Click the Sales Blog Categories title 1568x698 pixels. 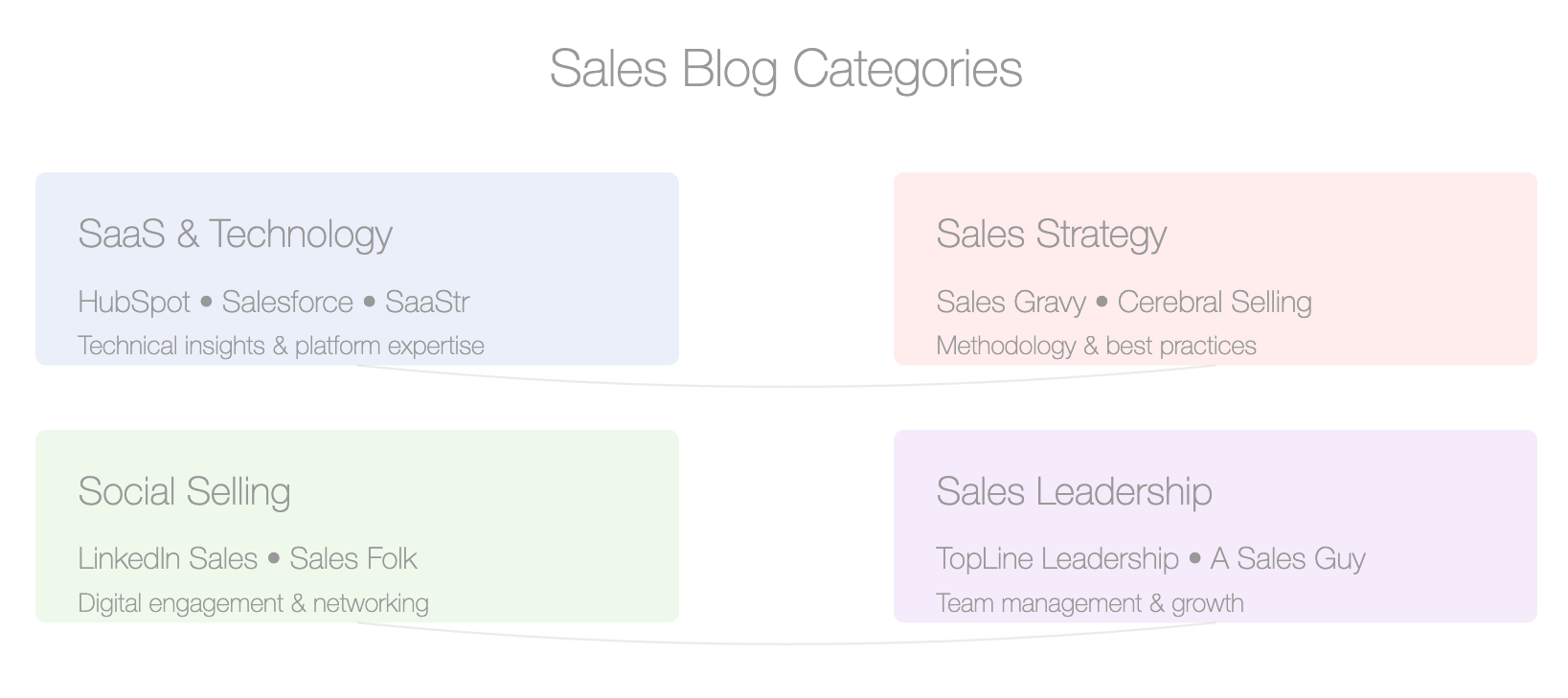click(x=785, y=70)
